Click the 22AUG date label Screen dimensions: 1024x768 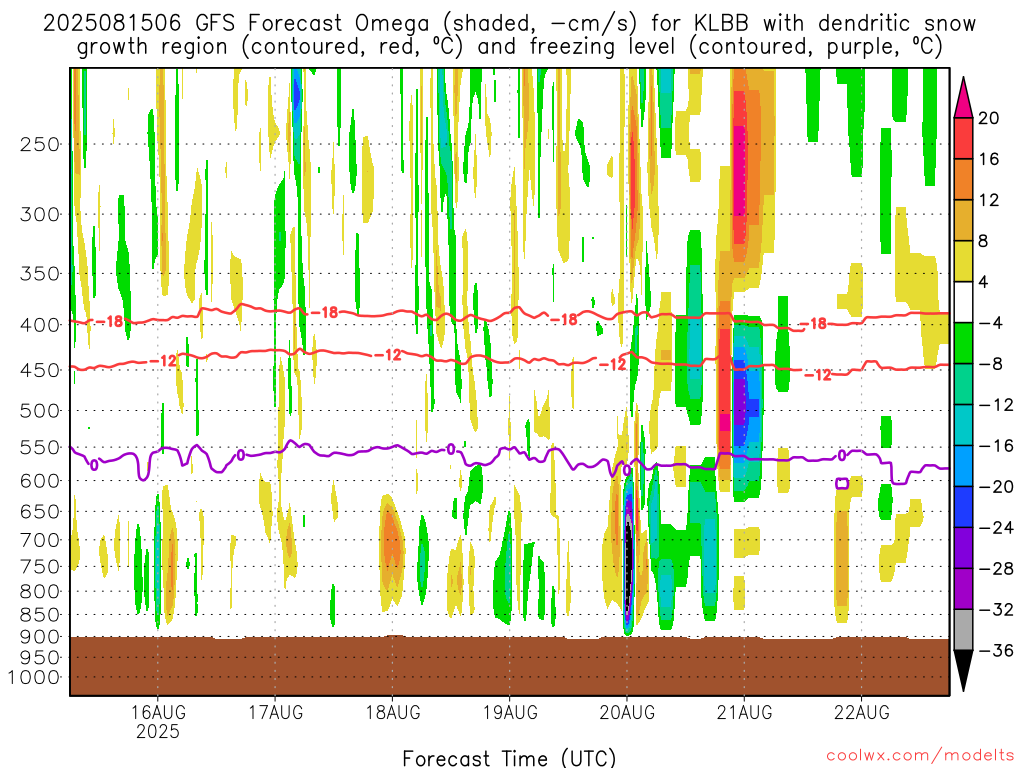point(861,712)
